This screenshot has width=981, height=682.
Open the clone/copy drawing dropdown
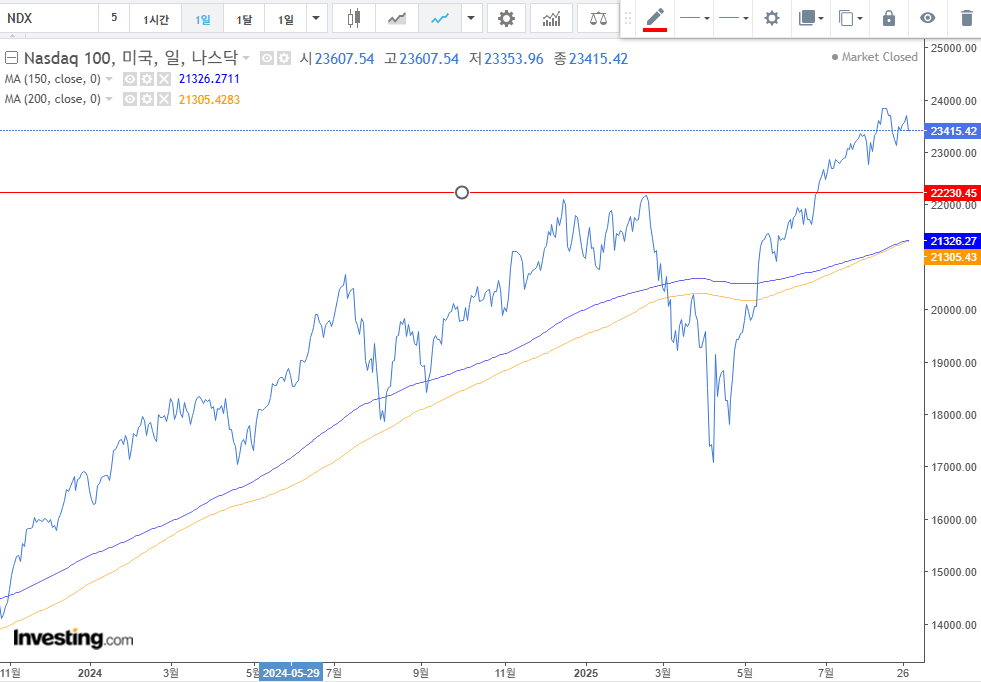pos(850,18)
